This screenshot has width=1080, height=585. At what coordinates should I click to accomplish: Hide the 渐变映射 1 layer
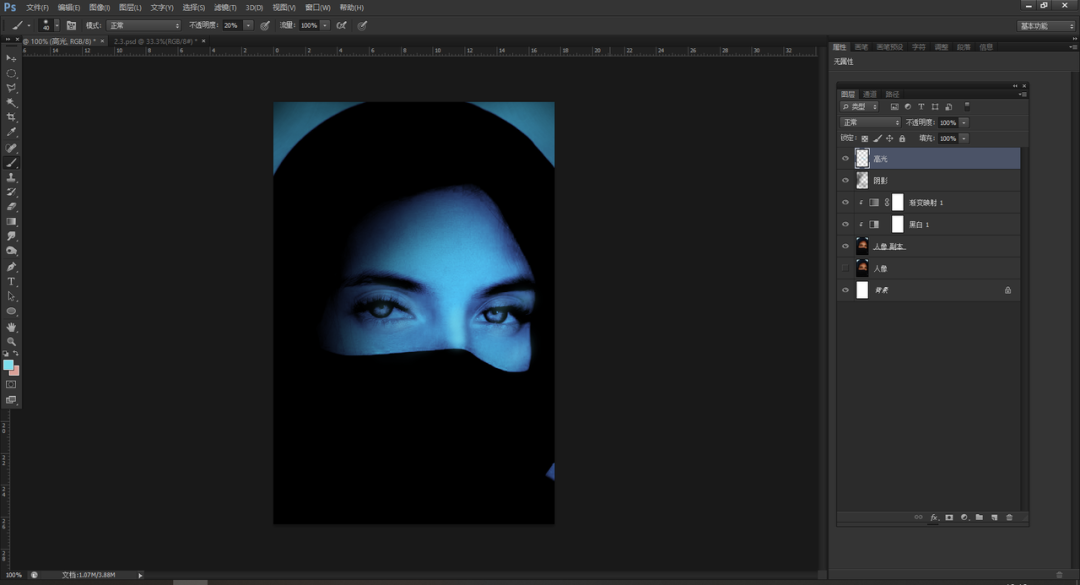(x=845, y=203)
